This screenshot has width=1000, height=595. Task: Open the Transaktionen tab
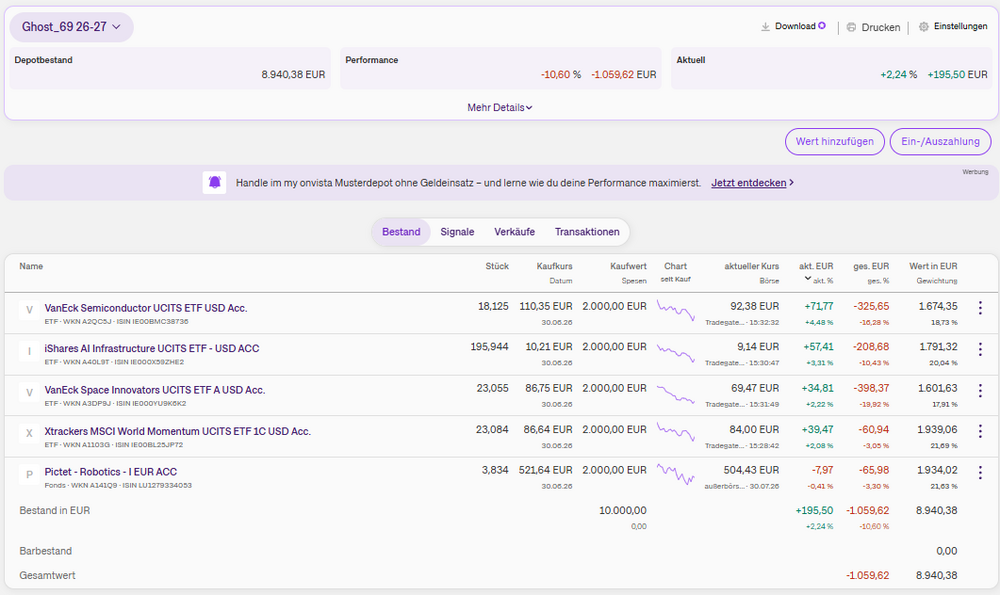point(587,231)
